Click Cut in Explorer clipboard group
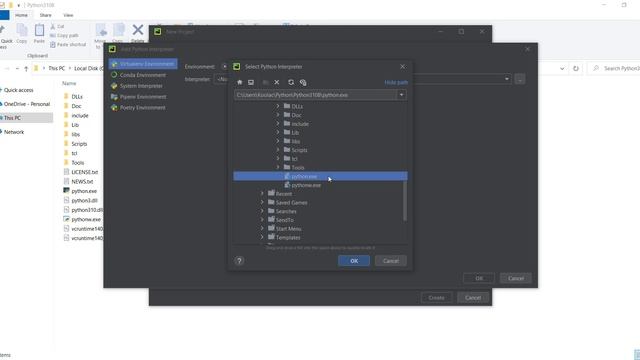This screenshot has height=360, width=640. 57,27
